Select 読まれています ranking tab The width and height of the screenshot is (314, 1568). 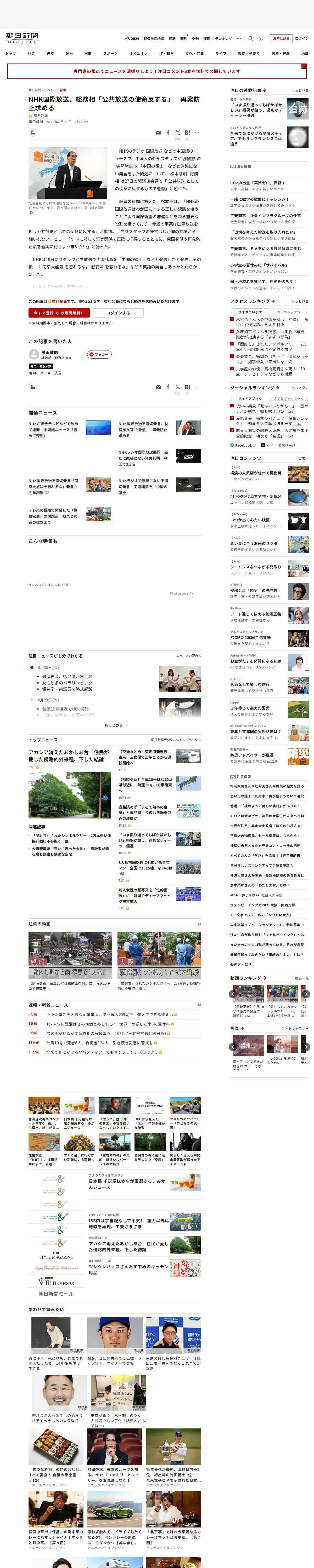tap(250, 312)
